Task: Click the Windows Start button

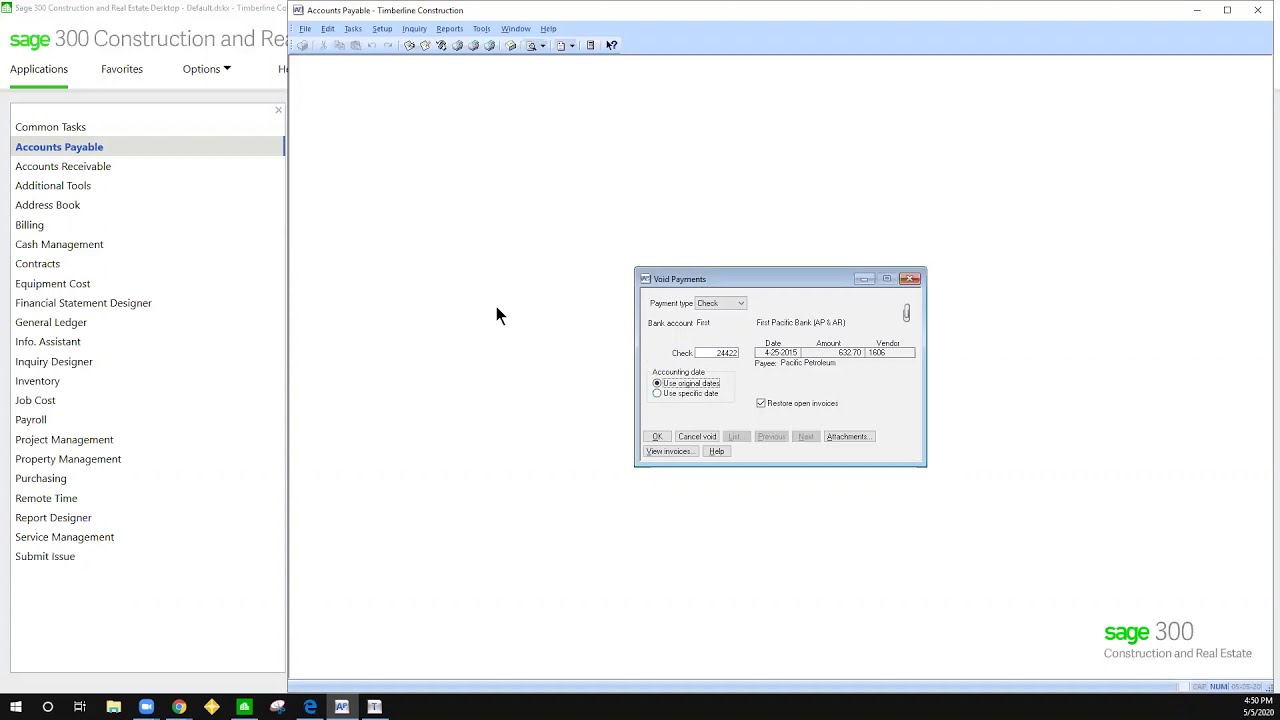Action: [16, 707]
